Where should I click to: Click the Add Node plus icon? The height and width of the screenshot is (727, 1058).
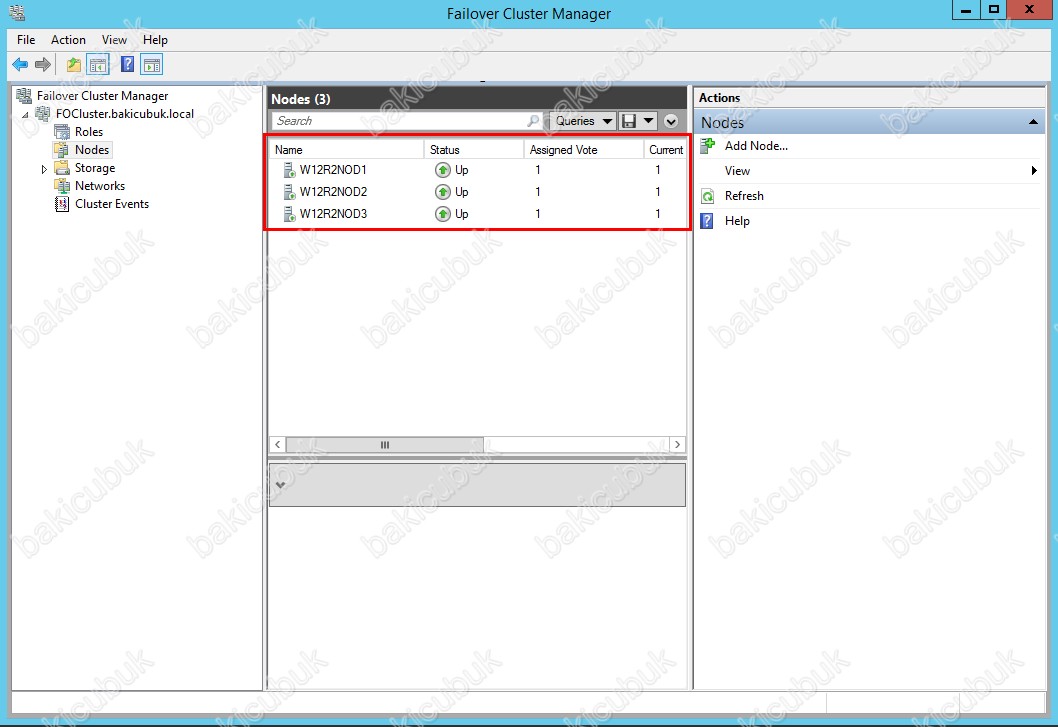coord(707,145)
